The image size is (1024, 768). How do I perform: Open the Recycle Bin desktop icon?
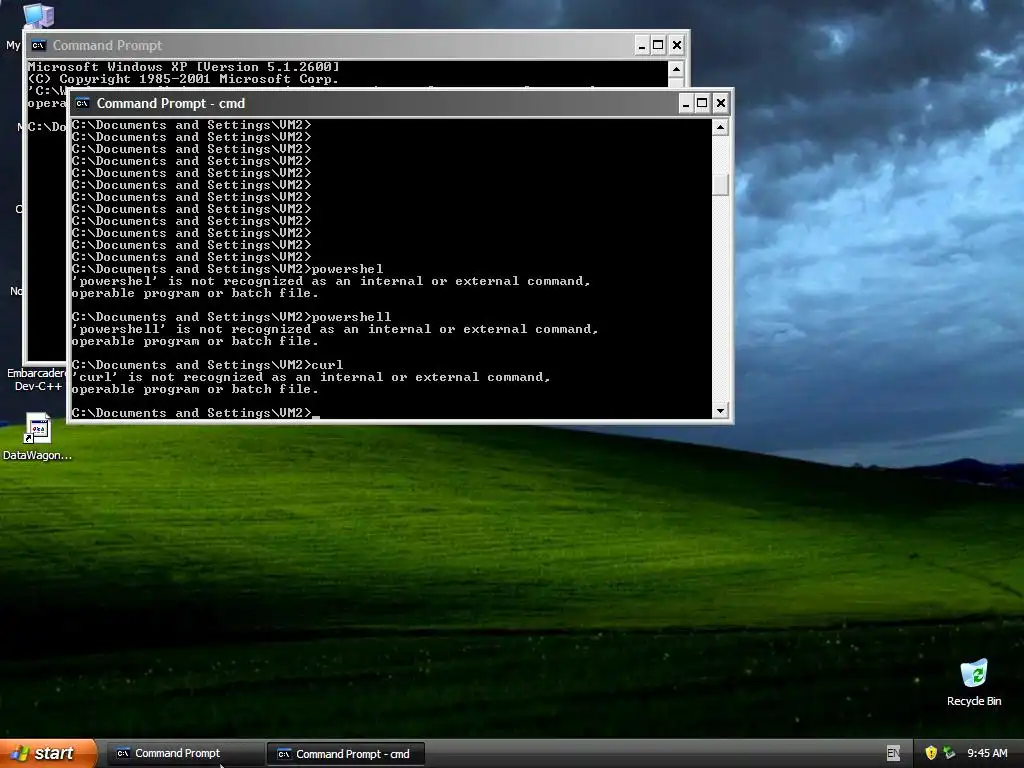[974, 682]
